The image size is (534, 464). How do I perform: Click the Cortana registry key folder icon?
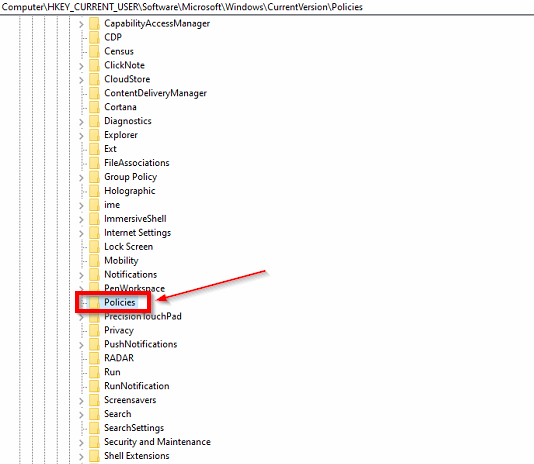[x=94, y=107]
